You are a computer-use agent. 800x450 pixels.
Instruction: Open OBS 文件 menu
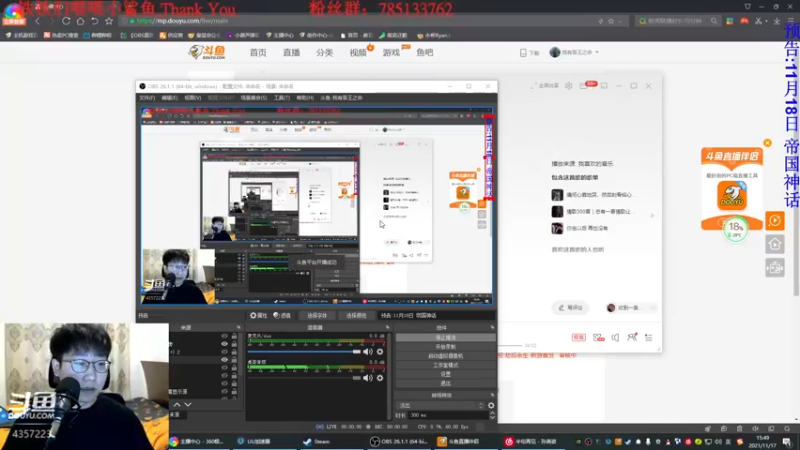(147, 97)
